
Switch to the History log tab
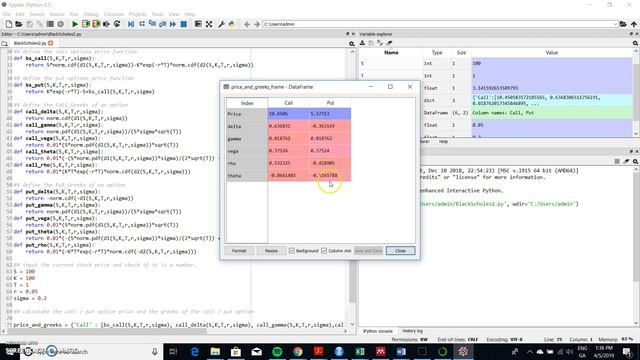(x=412, y=331)
